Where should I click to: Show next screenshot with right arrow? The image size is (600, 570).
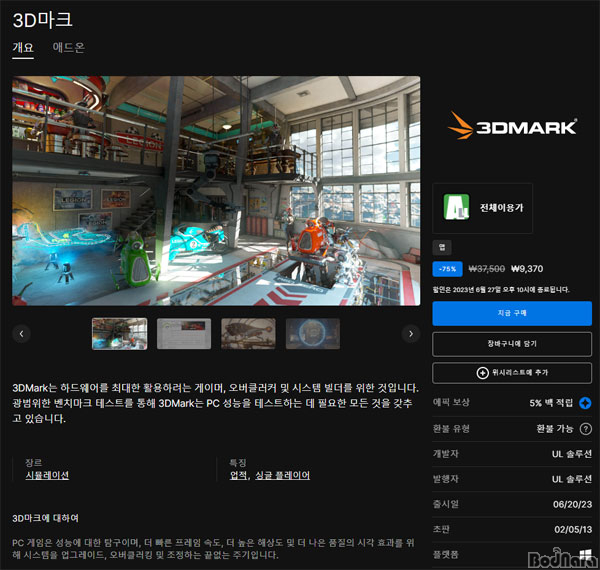point(411,334)
